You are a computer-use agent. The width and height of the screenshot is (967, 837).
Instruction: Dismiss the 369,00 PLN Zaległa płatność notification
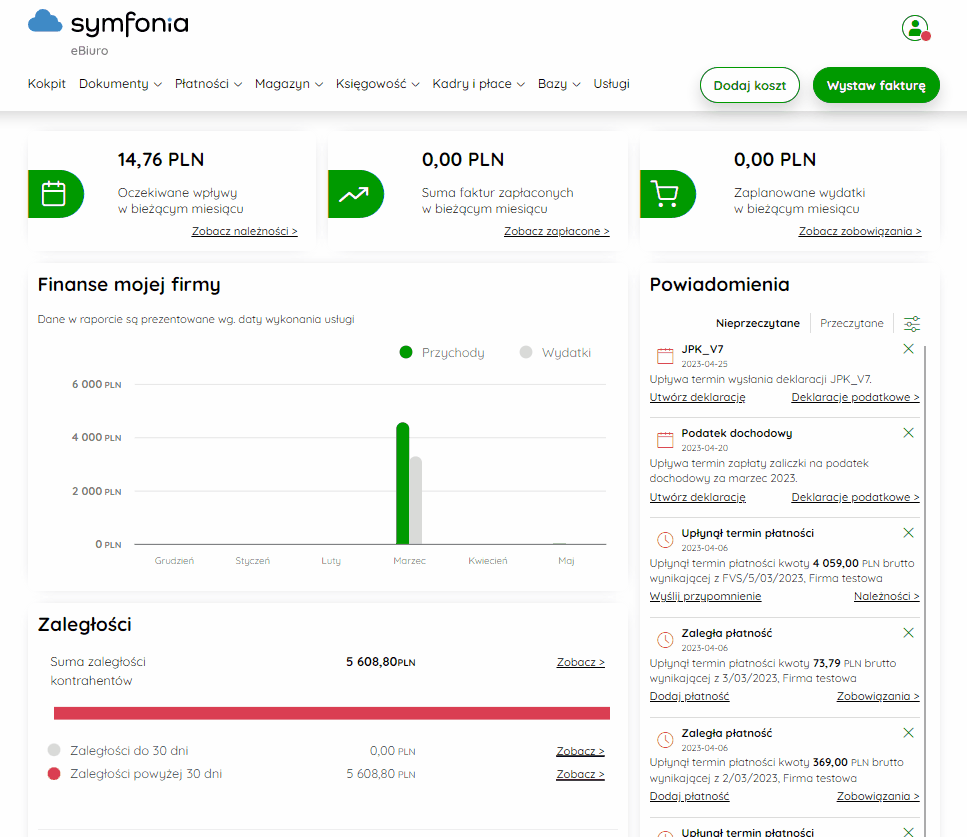(908, 732)
